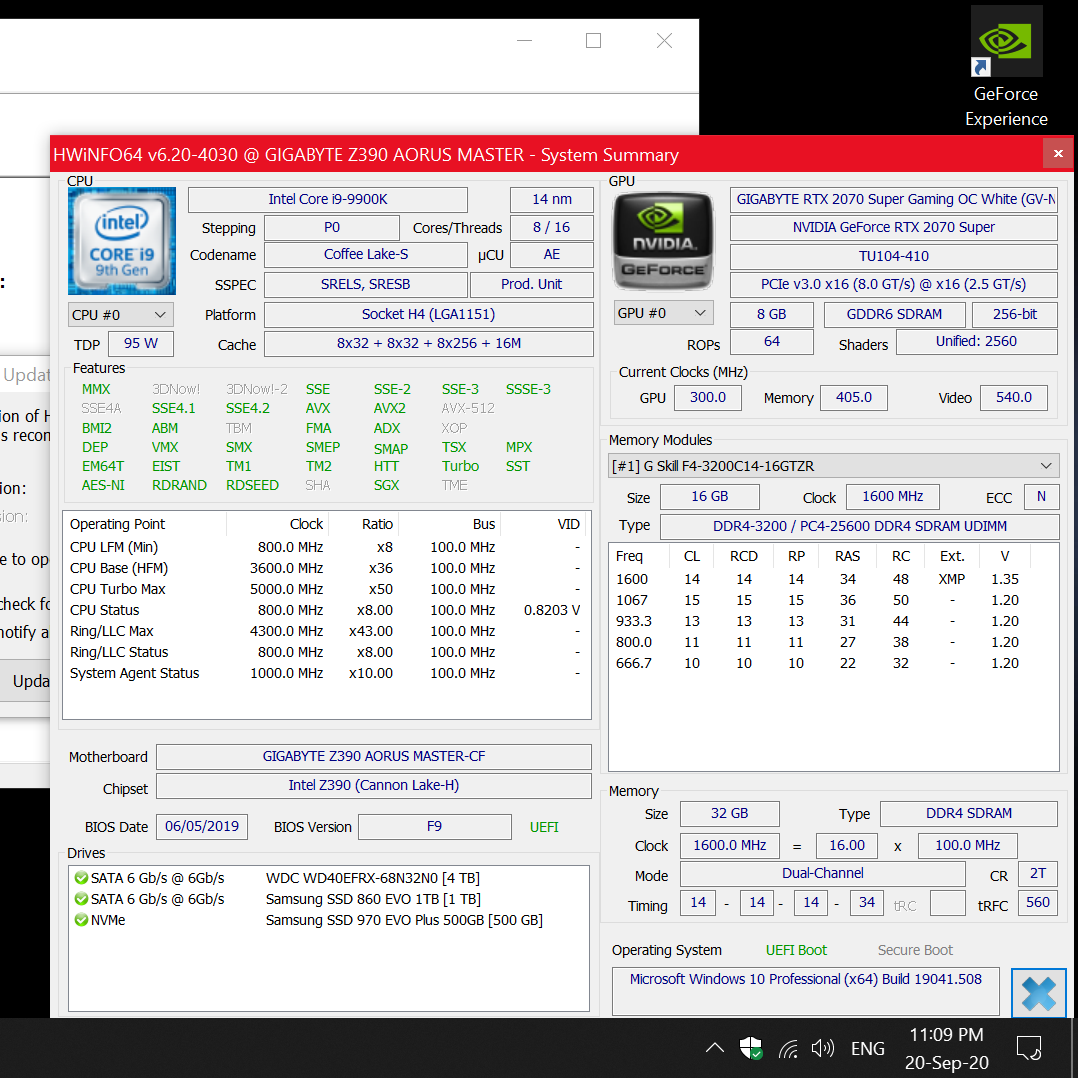This screenshot has height=1078, width=1078.
Task: Click the DDR4-3200 / PC4-25600 module type field
Action: [859, 527]
